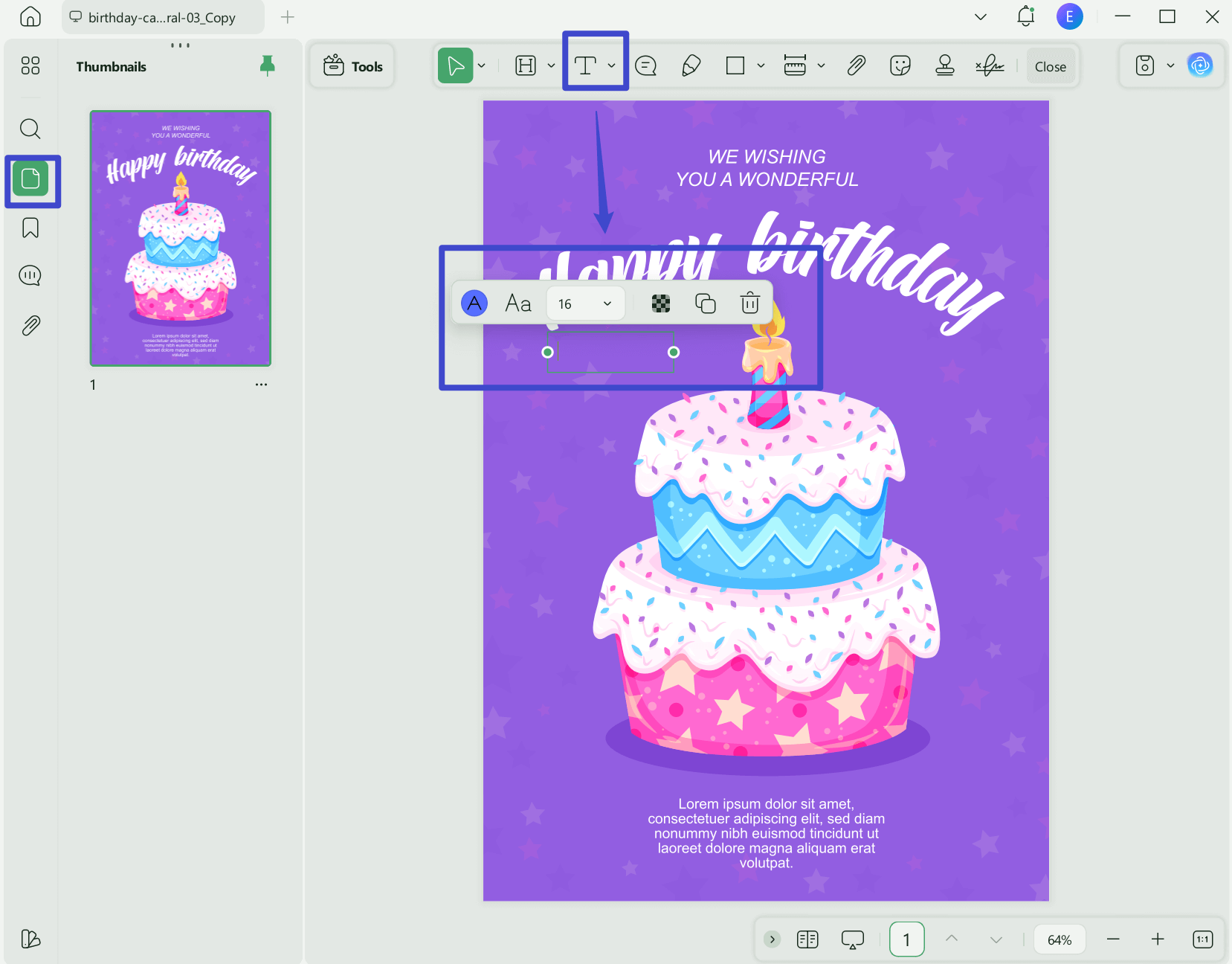Select the Stamp tool
1232x964 pixels.
coord(945,66)
